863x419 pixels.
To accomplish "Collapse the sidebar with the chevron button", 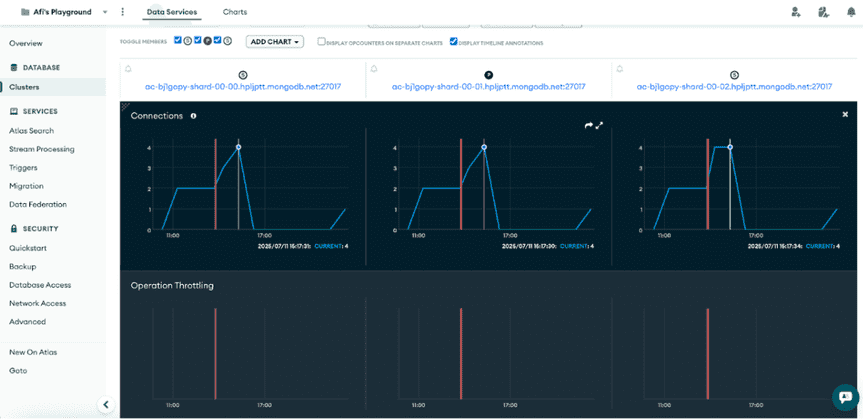I will tap(106, 405).
